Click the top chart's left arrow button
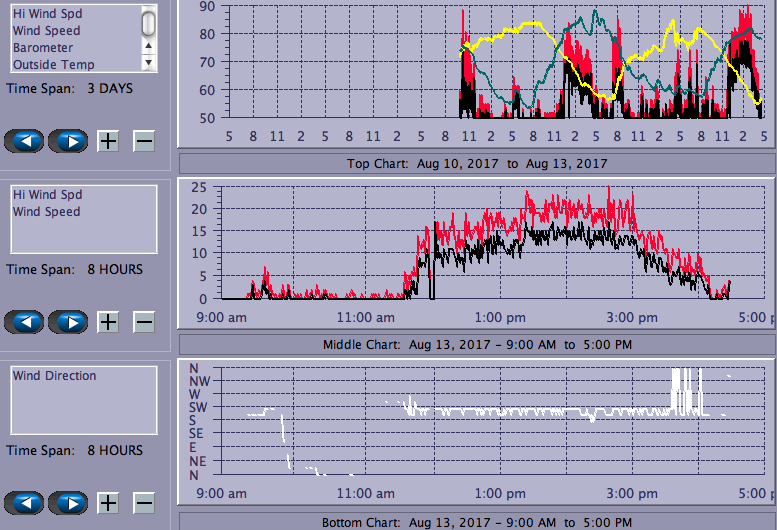 pyautogui.click(x=26, y=141)
